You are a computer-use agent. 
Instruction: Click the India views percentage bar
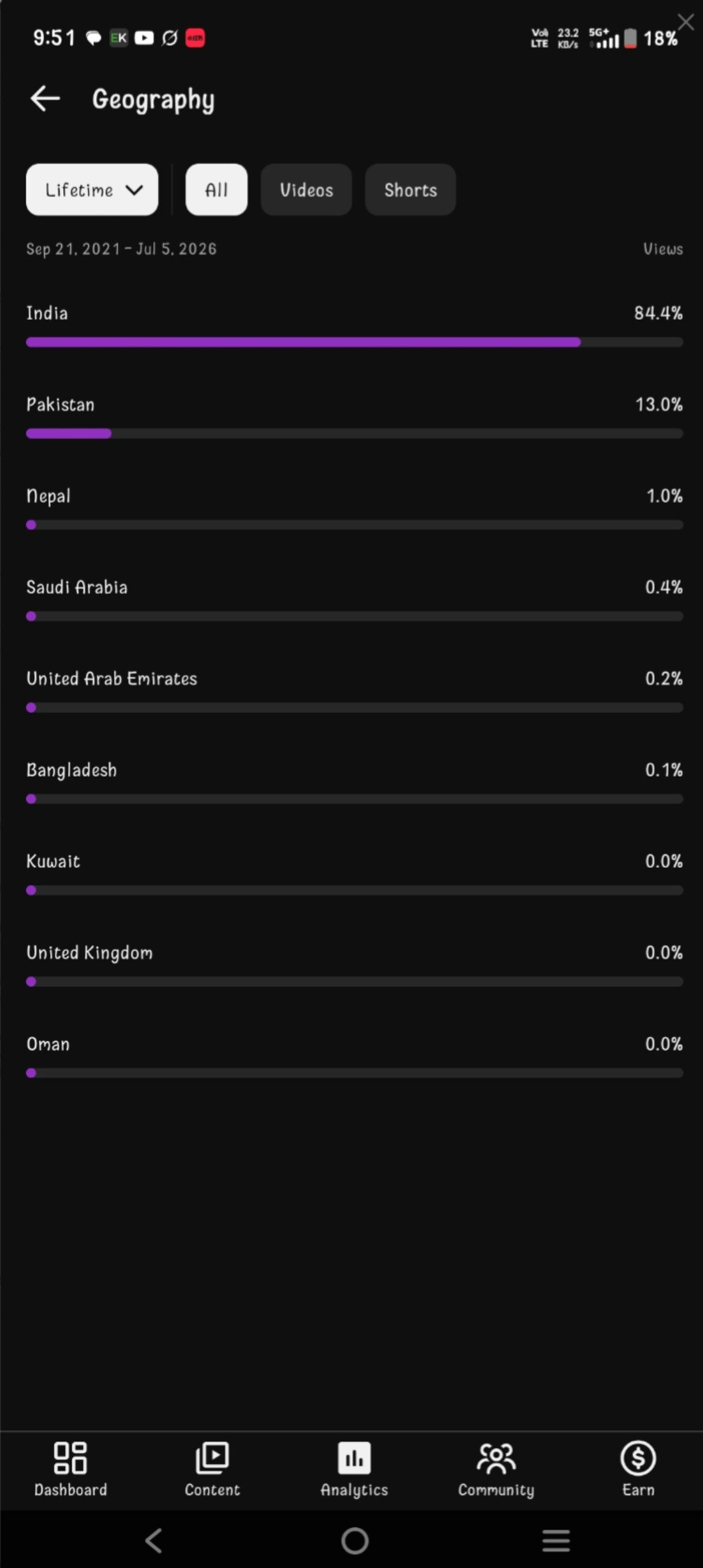pos(355,342)
